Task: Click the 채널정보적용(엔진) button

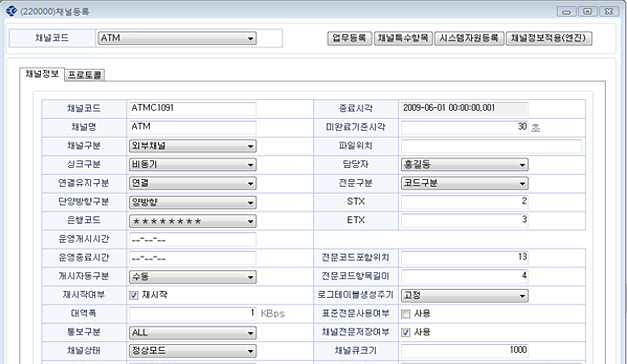Action: 549,38
